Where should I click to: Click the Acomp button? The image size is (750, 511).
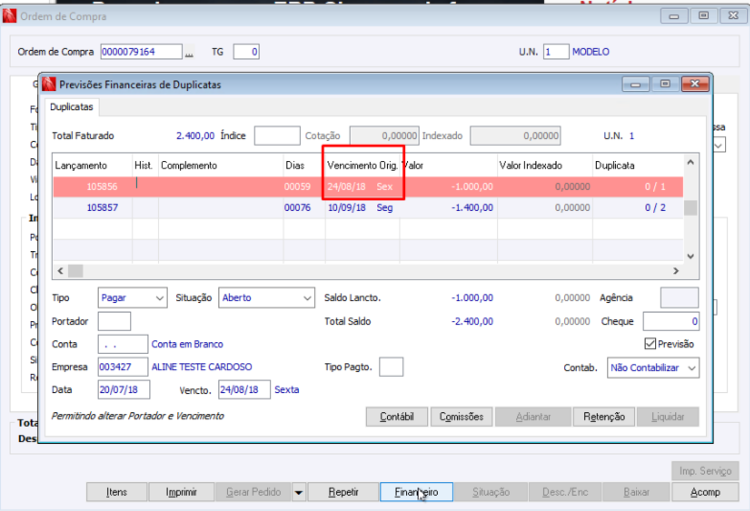[x=705, y=492]
